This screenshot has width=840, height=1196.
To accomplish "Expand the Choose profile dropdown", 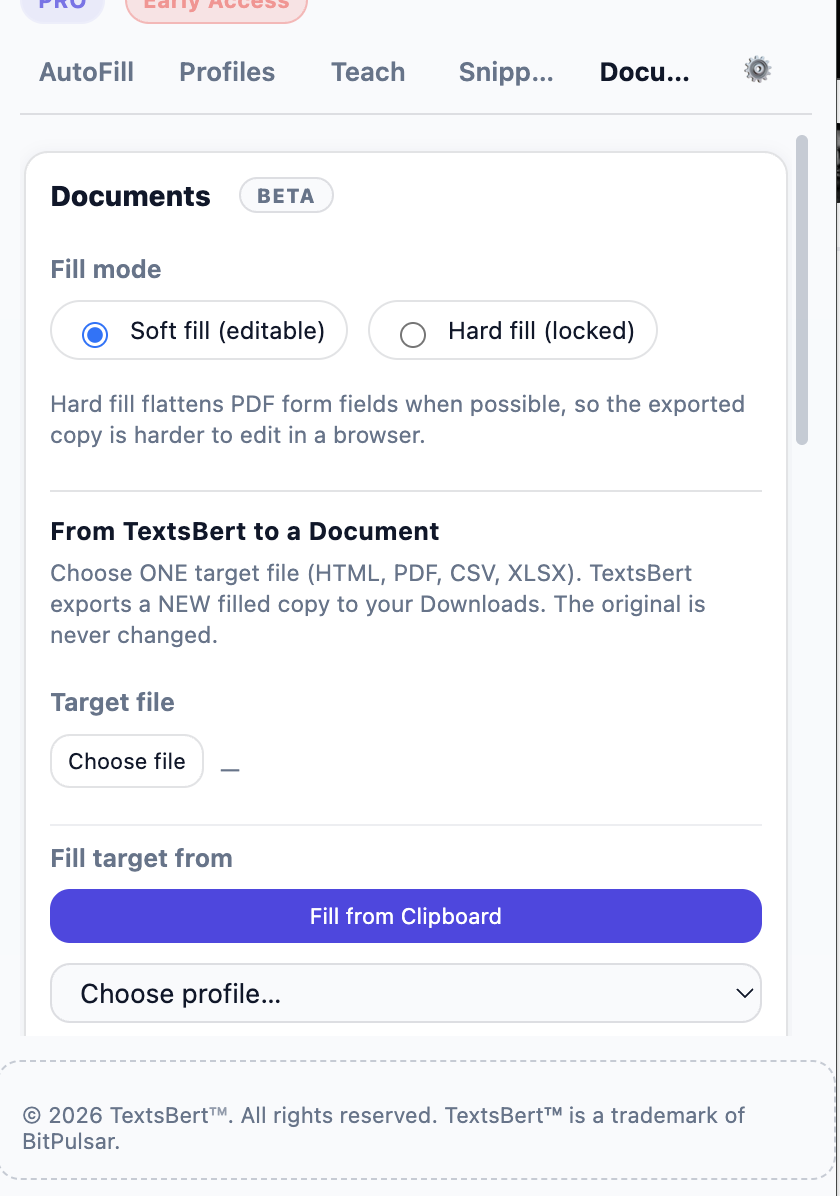I will coord(406,993).
